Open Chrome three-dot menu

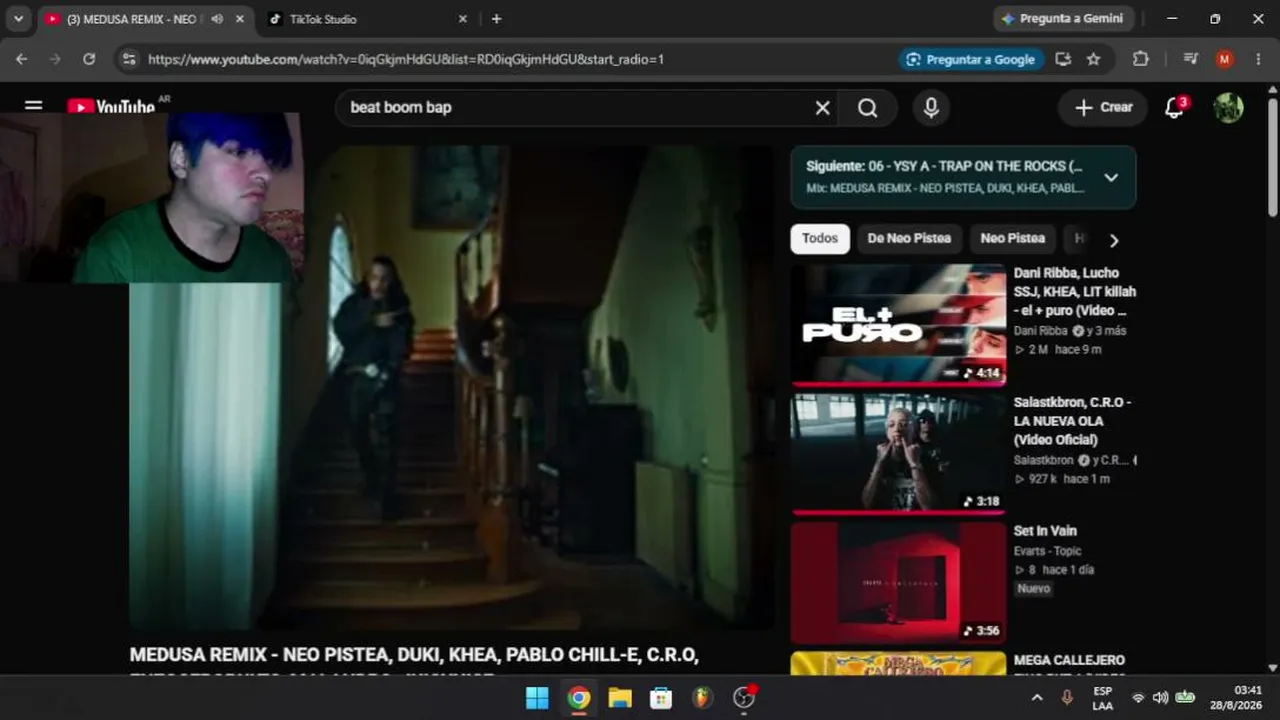coord(1258,59)
